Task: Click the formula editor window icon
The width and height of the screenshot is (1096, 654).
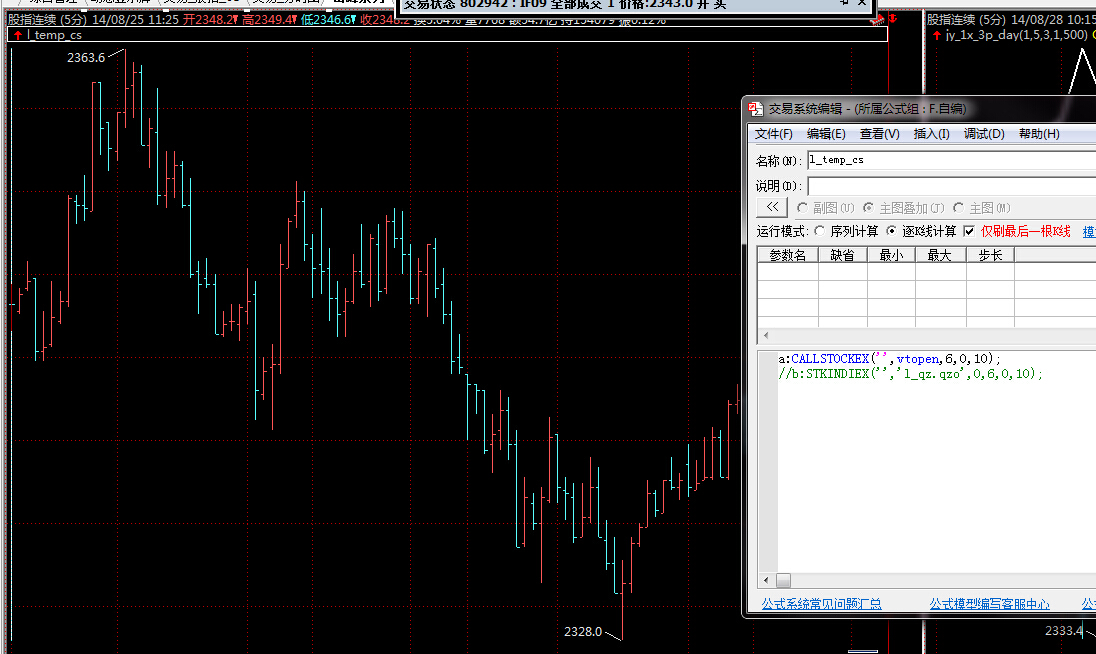Action: click(756, 109)
